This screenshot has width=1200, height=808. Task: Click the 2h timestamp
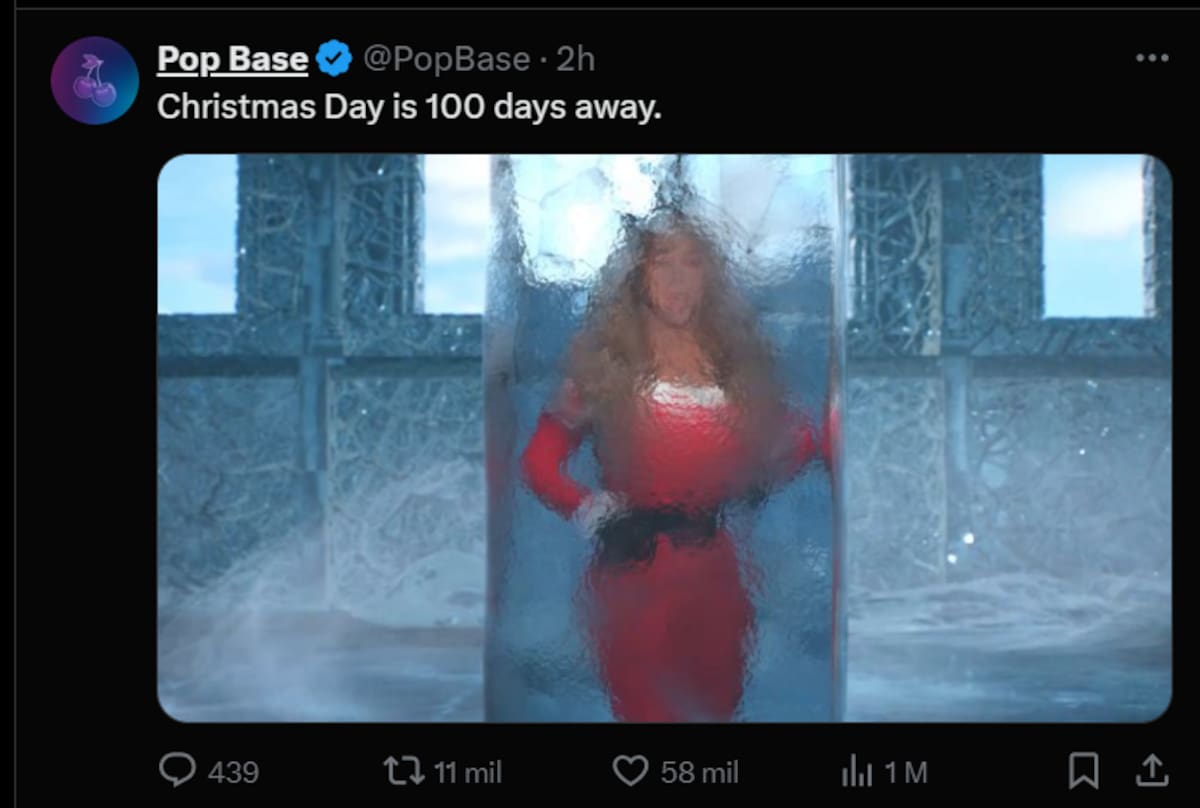576,60
